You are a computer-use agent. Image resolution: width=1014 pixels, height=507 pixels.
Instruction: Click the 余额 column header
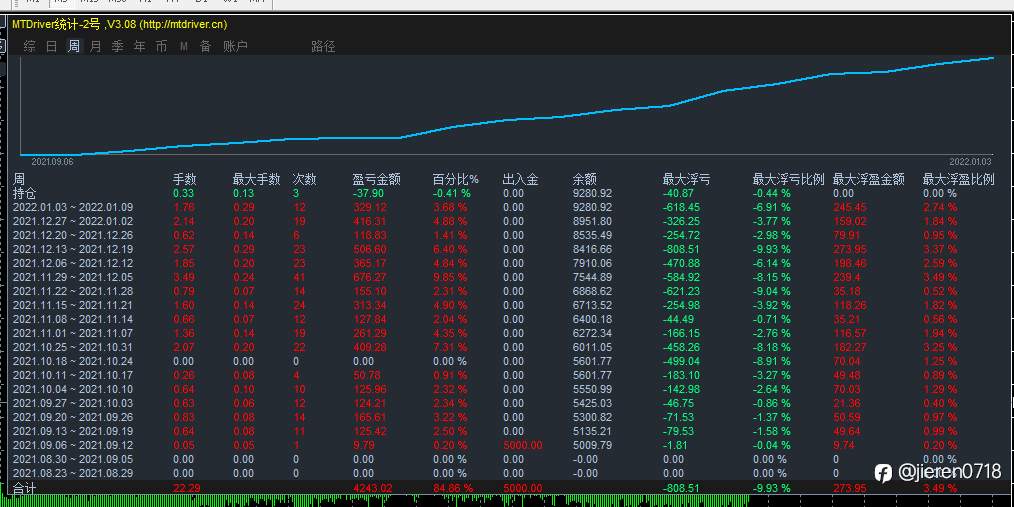pos(585,179)
